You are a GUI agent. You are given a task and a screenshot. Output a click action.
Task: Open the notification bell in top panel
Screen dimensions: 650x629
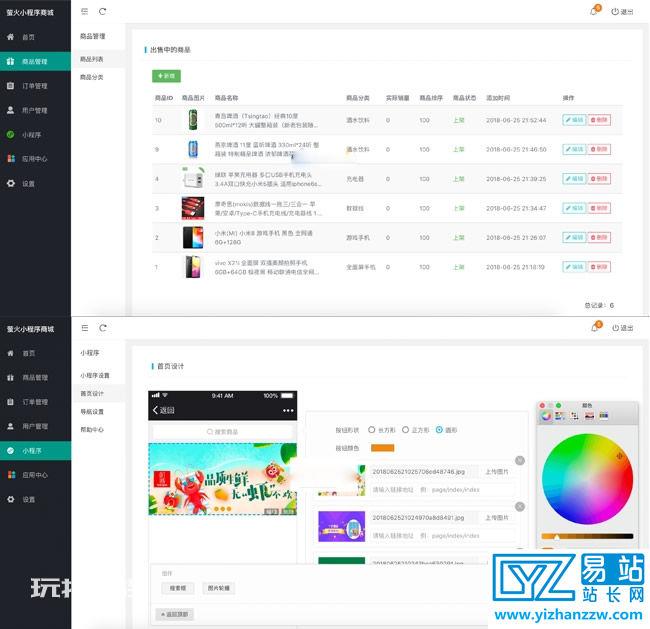[x=594, y=11]
